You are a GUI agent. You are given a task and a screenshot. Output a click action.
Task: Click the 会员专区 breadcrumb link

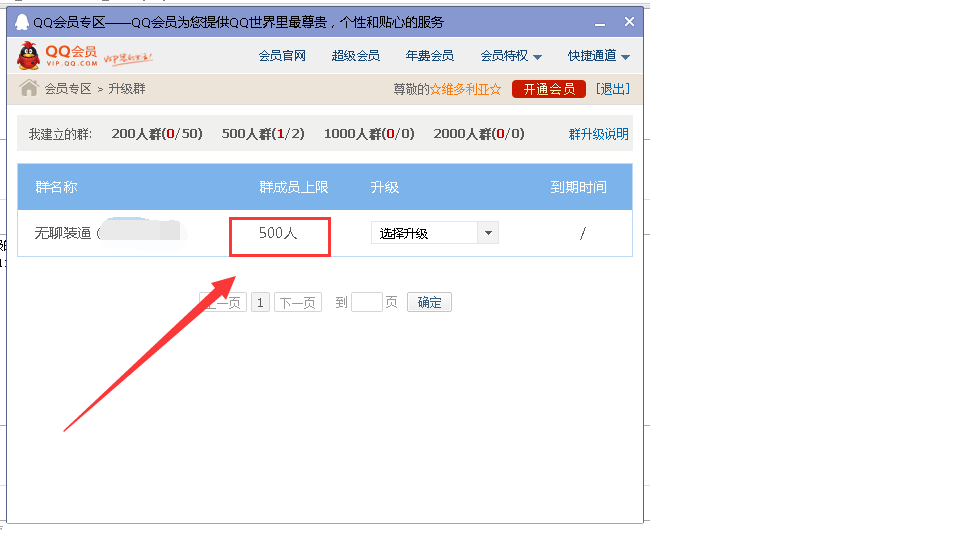click(x=68, y=89)
